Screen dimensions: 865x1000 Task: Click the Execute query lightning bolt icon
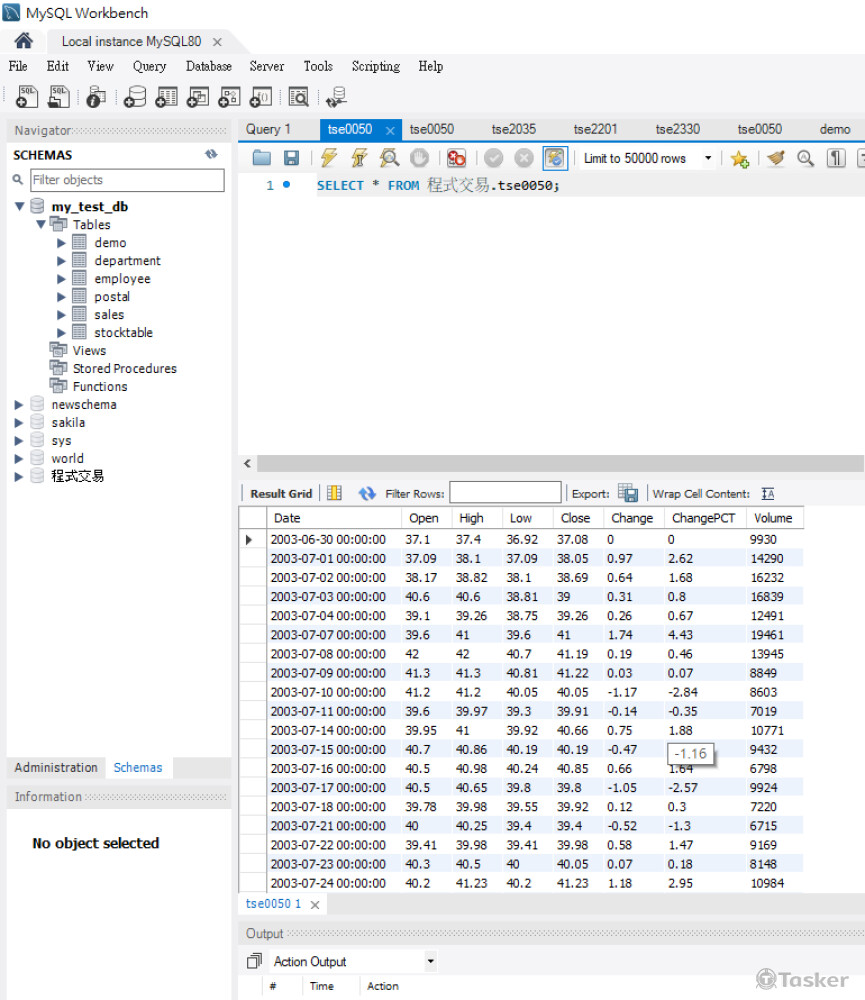pyautogui.click(x=328, y=158)
